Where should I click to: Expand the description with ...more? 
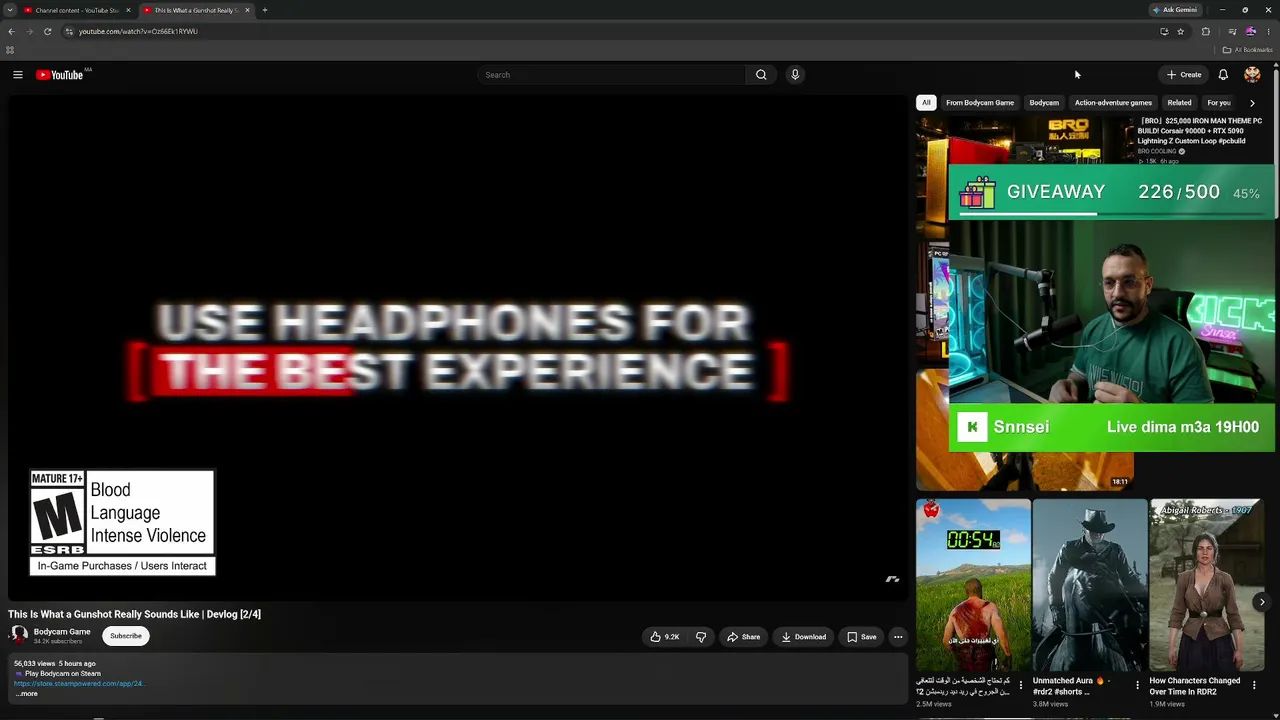27,694
